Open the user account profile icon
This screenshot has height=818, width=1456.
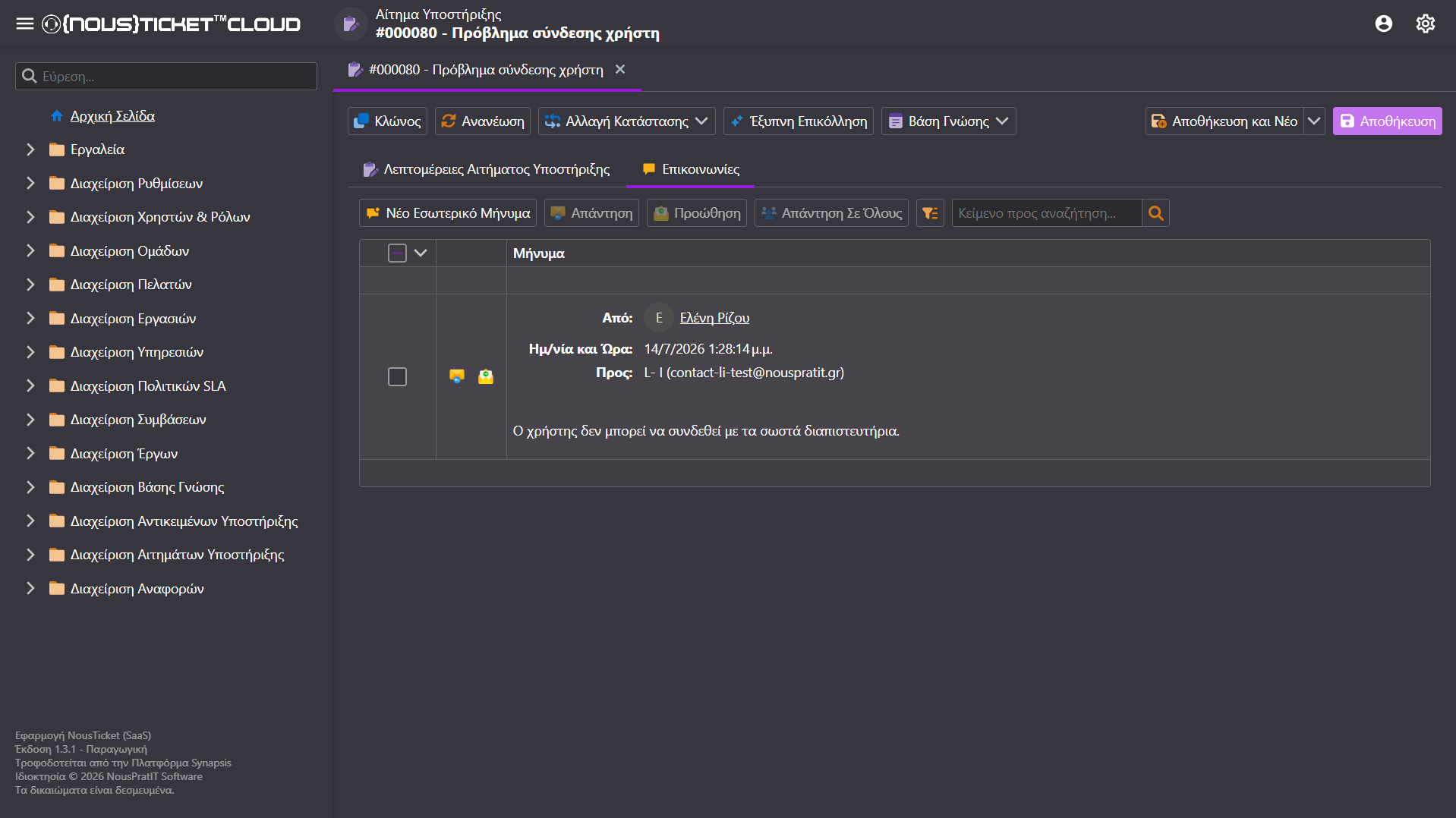[x=1383, y=24]
